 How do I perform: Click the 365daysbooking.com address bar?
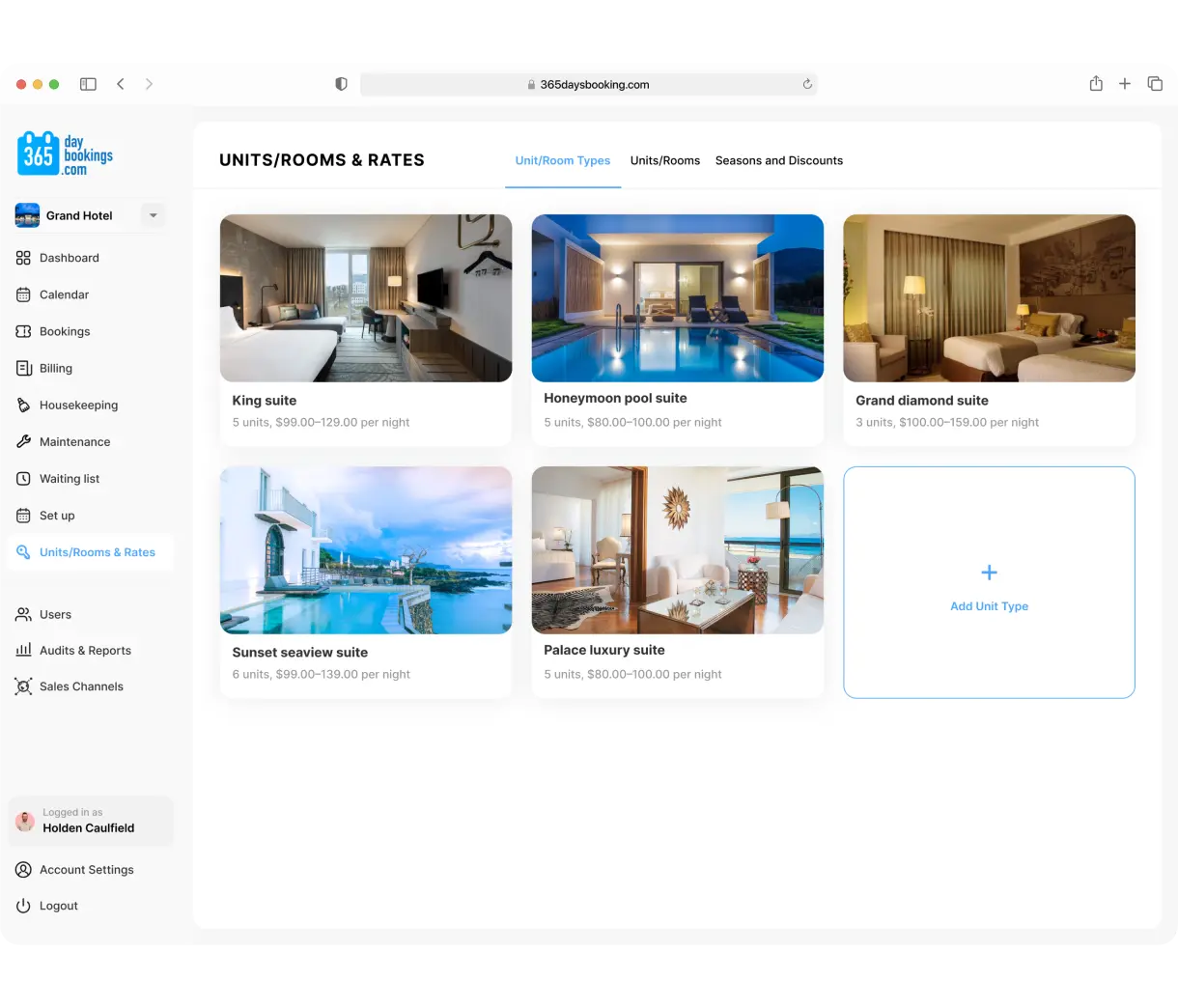point(588,84)
